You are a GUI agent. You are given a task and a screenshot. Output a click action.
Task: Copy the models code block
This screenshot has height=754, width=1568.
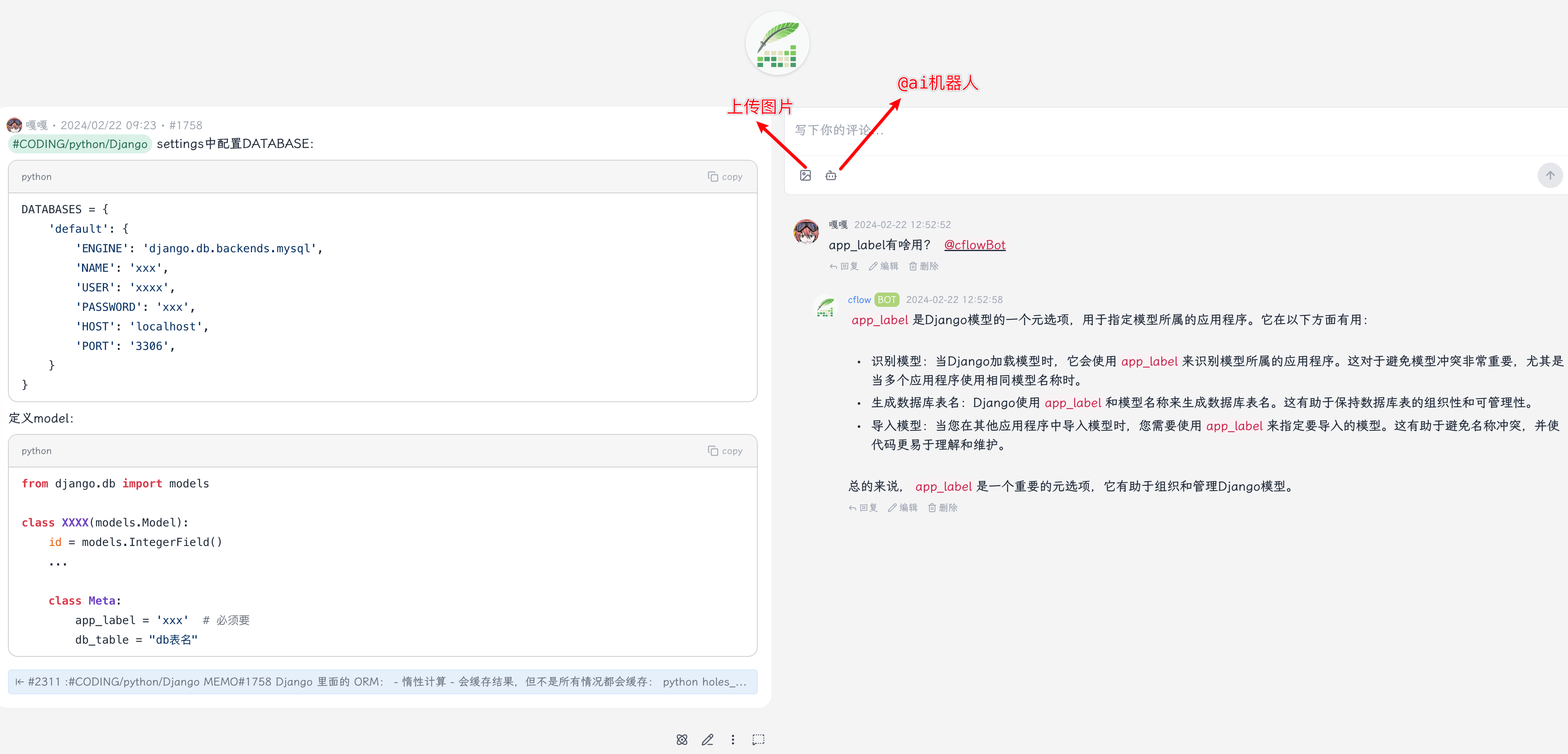[725, 451]
